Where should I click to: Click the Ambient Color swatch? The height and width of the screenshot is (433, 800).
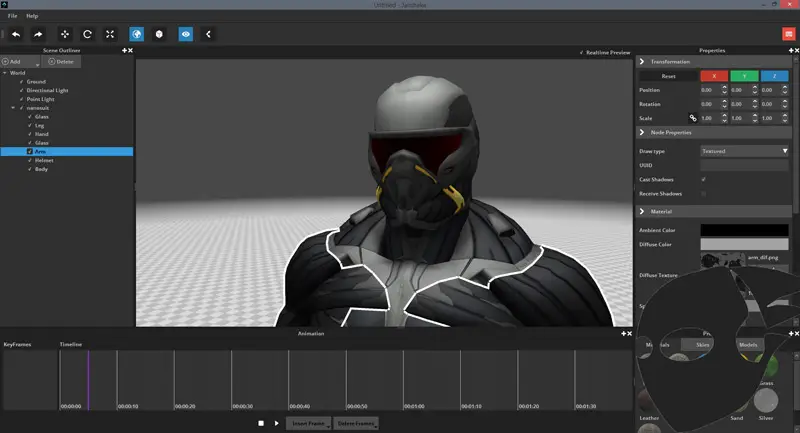[x=744, y=230]
